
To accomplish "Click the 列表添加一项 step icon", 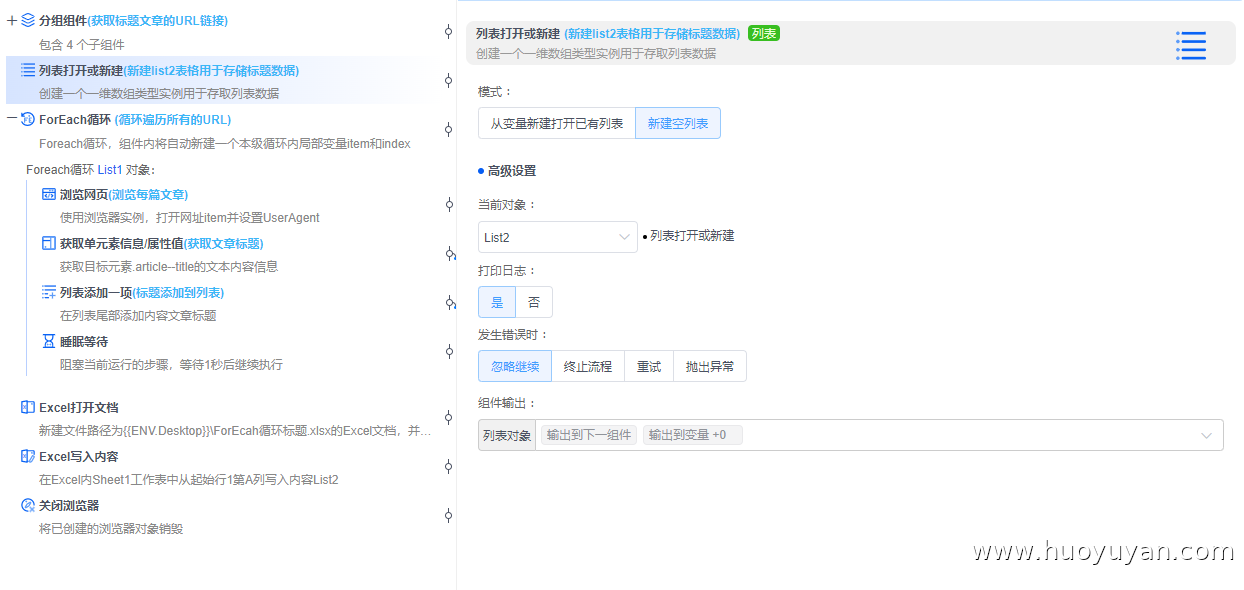I will click(49, 292).
